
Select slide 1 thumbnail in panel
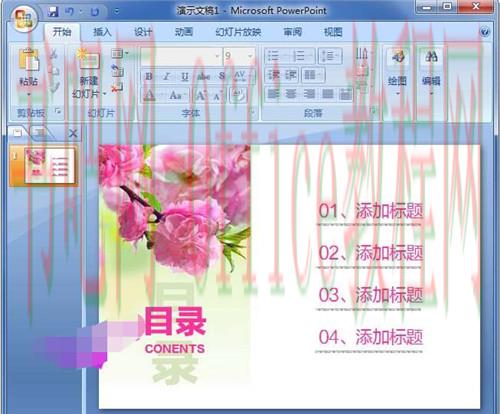49,166
